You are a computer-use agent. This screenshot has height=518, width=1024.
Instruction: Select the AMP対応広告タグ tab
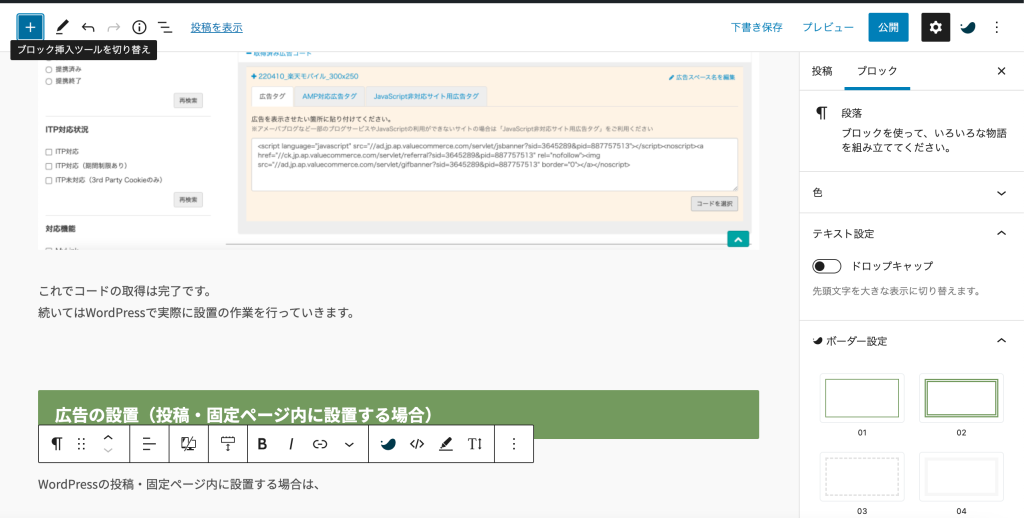pos(329,96)
